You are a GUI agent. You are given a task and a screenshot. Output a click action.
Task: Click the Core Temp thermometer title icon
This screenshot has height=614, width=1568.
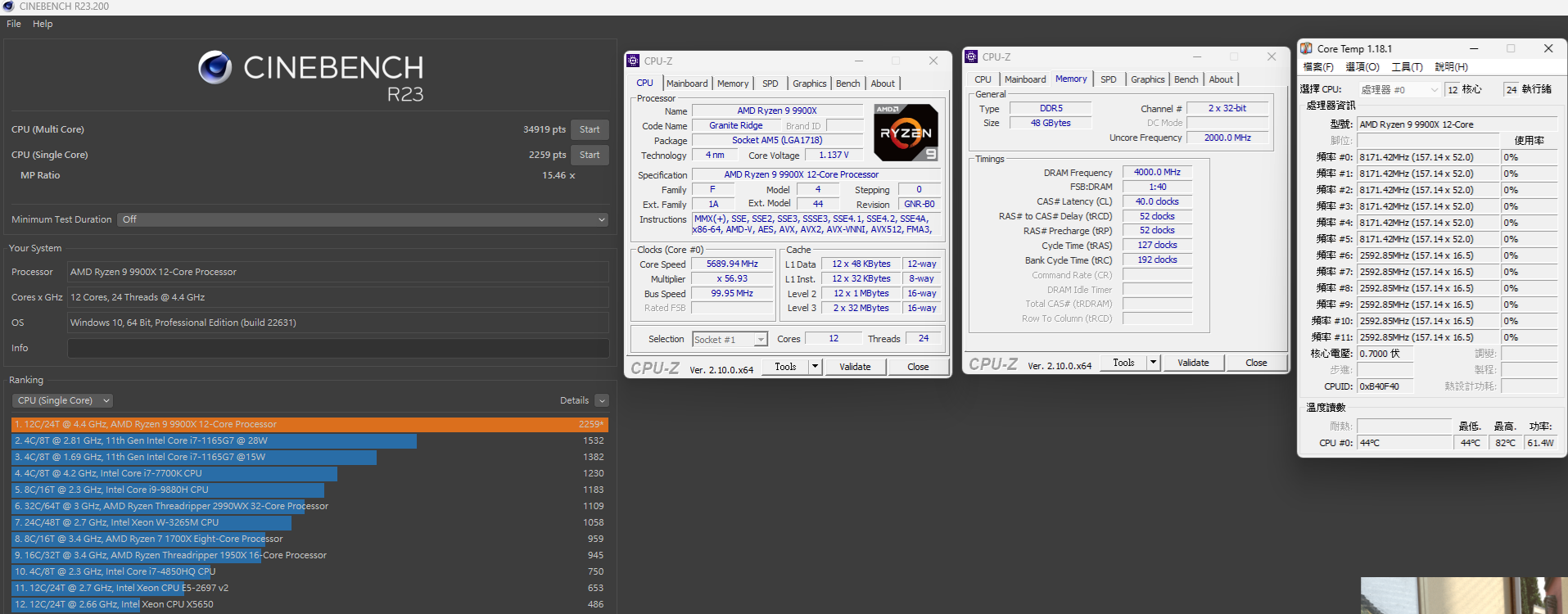[1307, 48]
